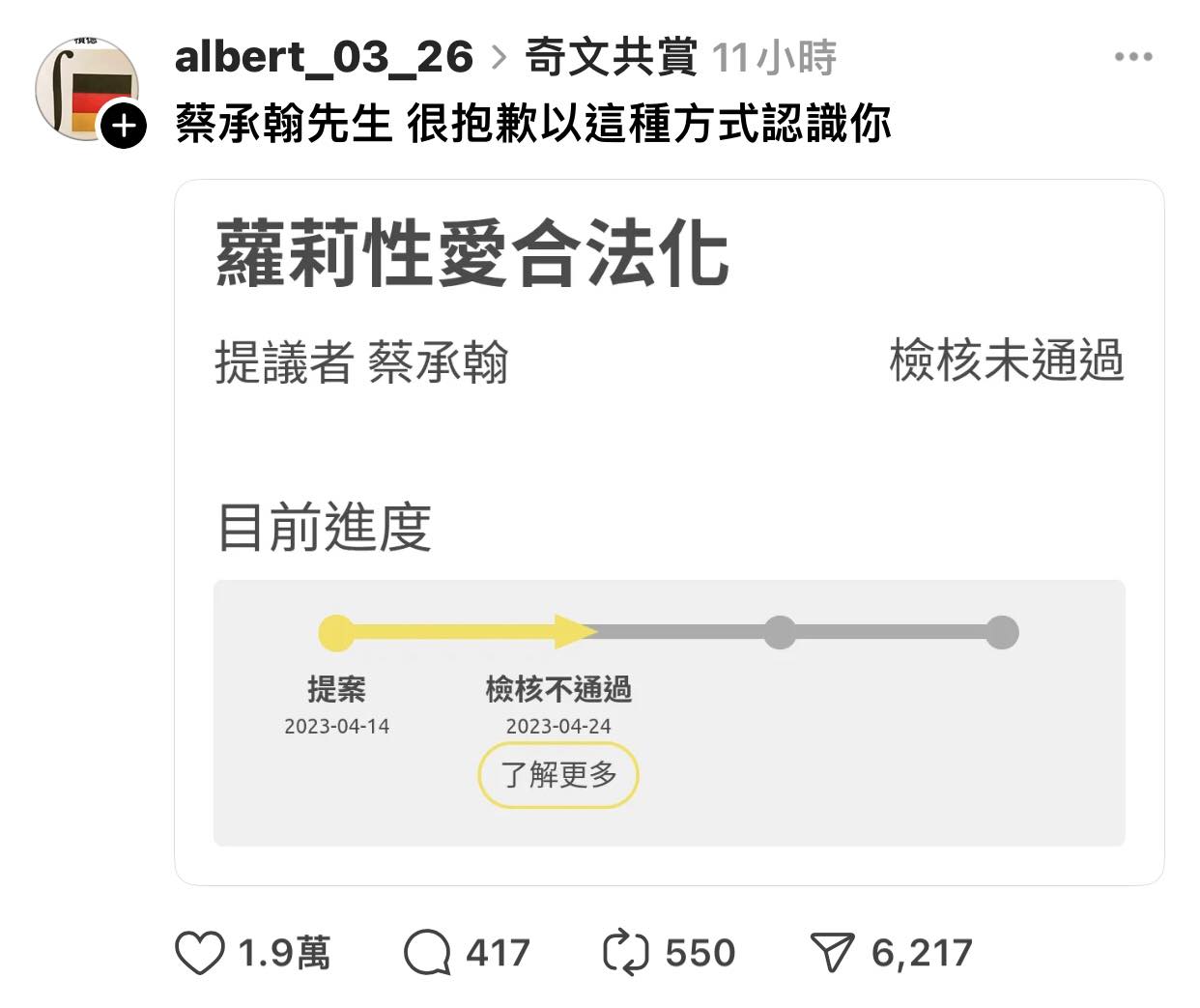The height and width of the screenshot is (1008, 1200).
Task: Click the albert_03_26 username
Action: click(x=324, y=58)
